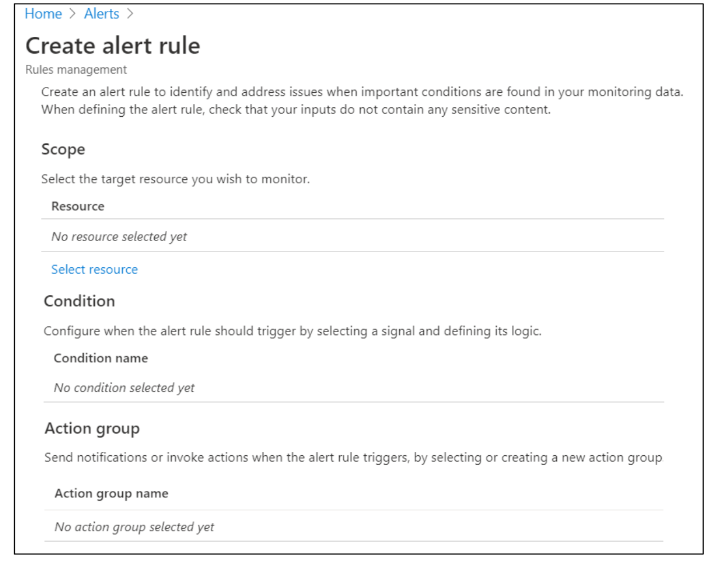Click chevron after Alerts breadcrumb

tap(130, 14)
